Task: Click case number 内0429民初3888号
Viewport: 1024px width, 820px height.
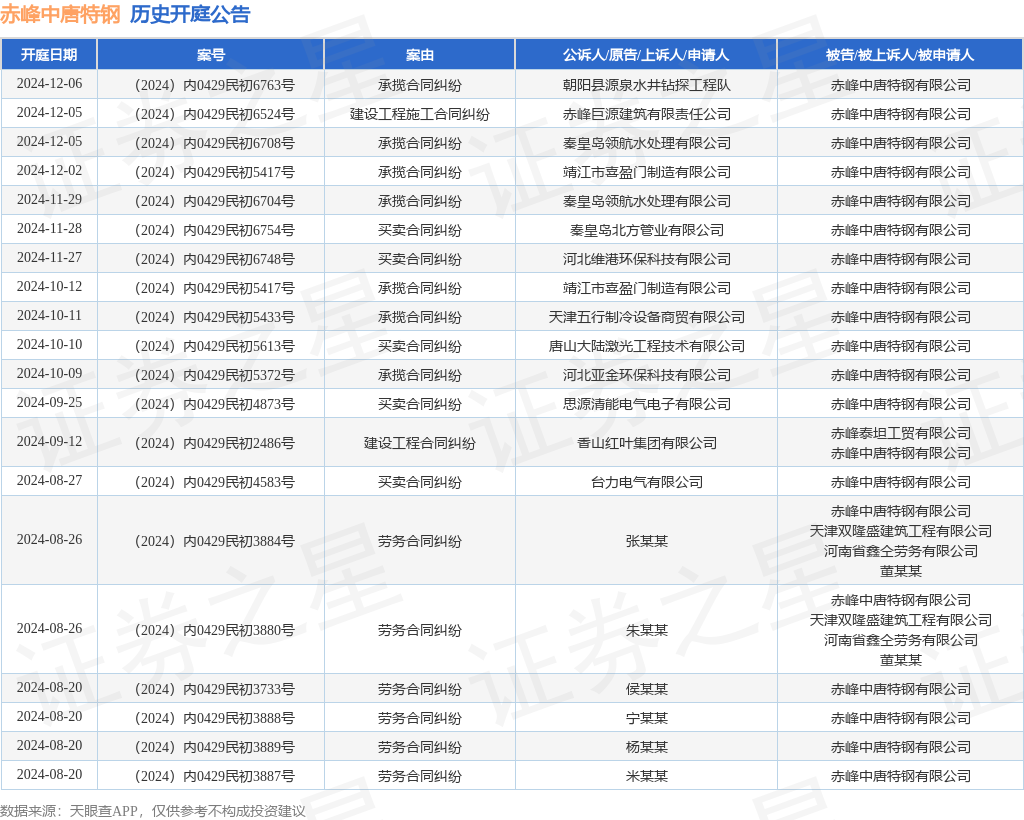Action: click(x=215, y=718)
